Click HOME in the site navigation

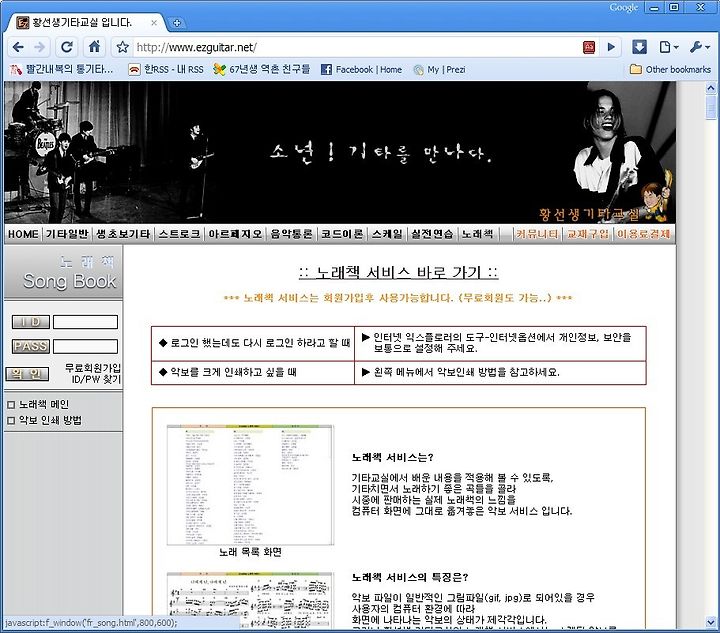point(23,234)
